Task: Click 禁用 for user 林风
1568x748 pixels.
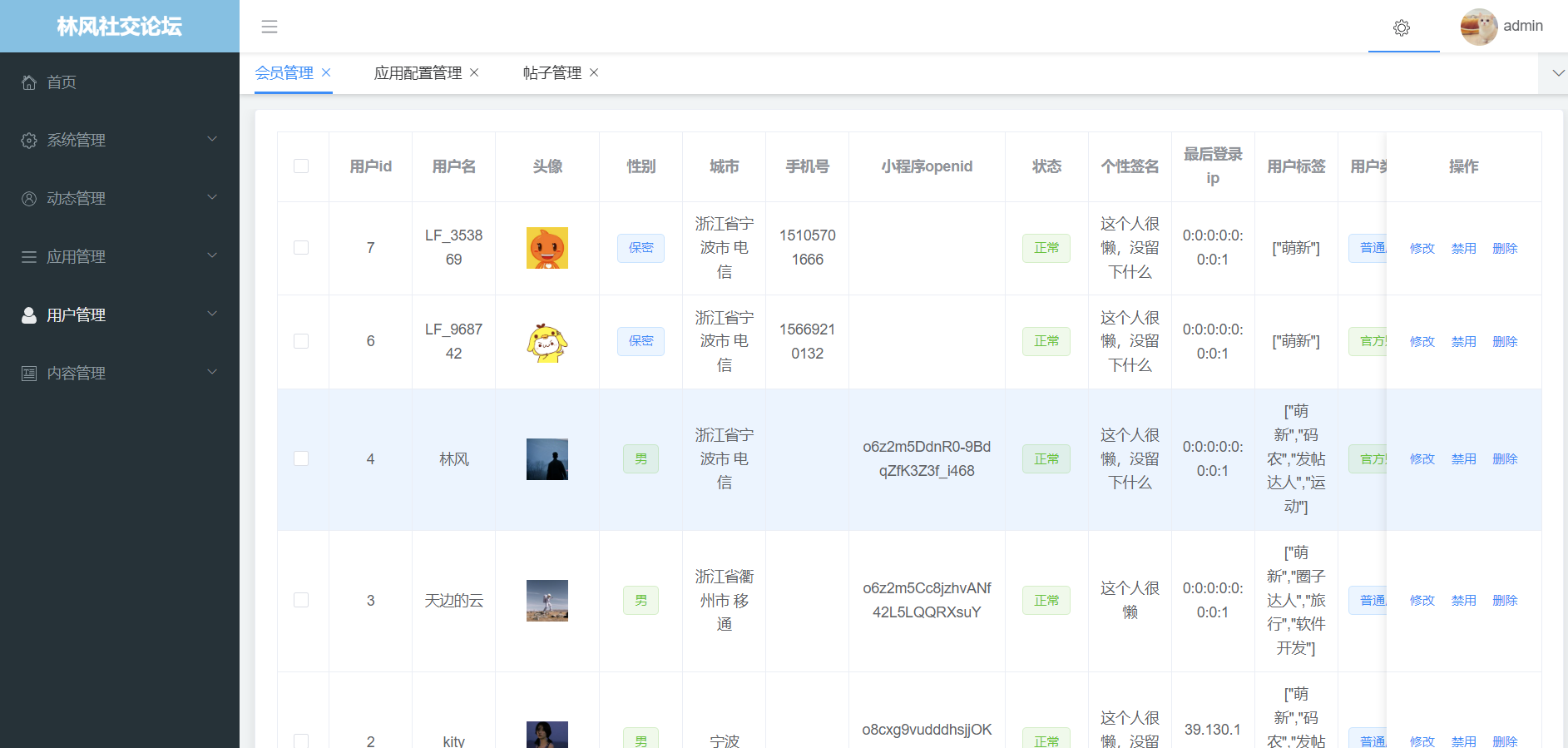Action: point(1464,459)
